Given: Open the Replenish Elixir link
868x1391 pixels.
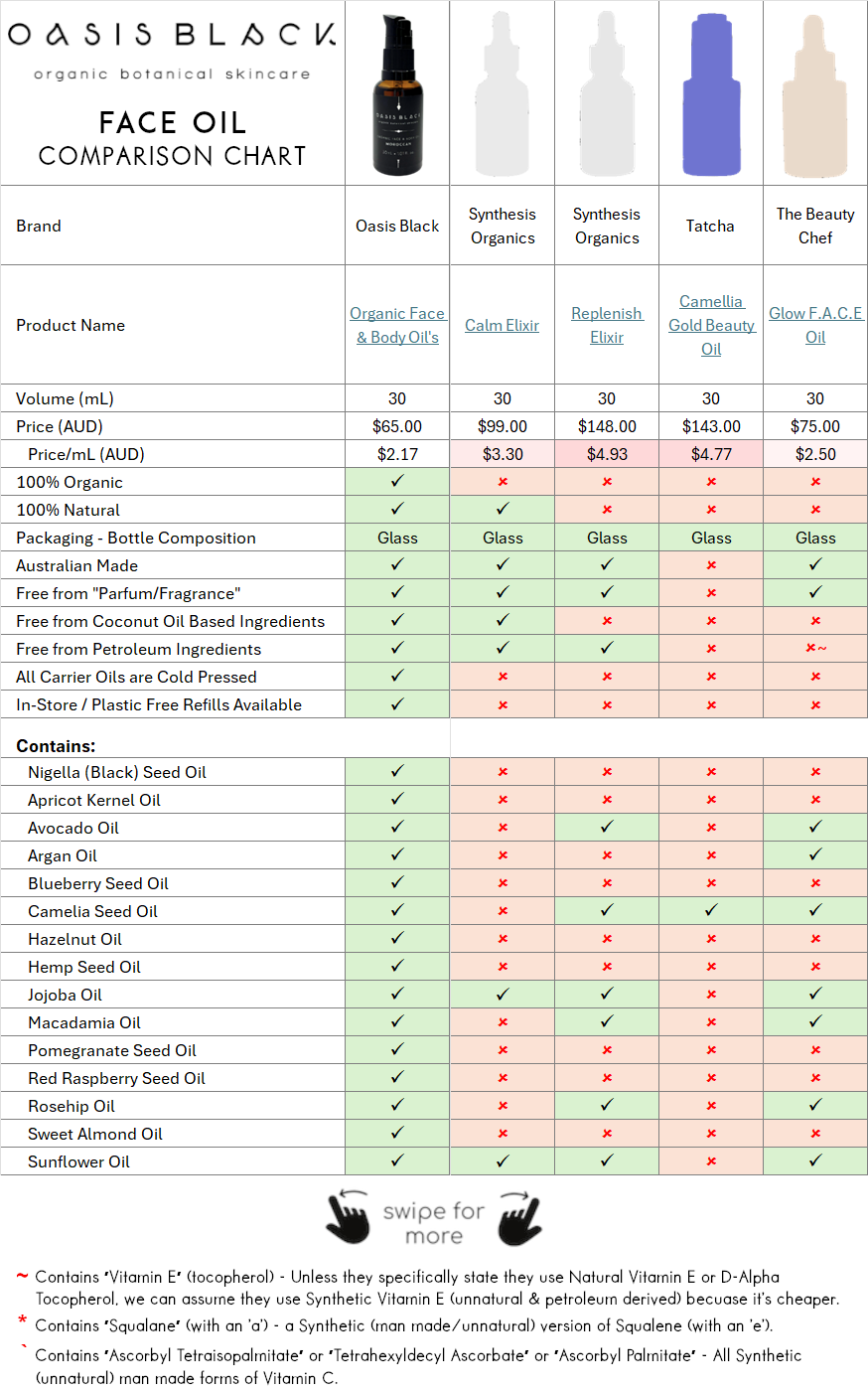Looking at the screenshot, I should [x=607, y=325].
